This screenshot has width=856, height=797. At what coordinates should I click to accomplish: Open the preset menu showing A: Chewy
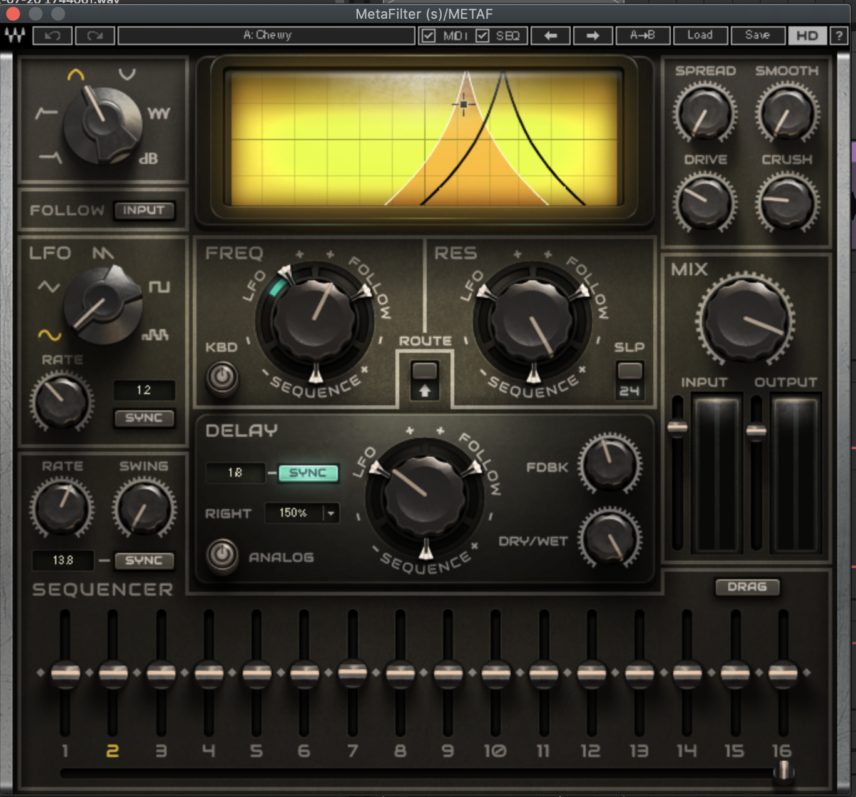(x=266, y=35)
